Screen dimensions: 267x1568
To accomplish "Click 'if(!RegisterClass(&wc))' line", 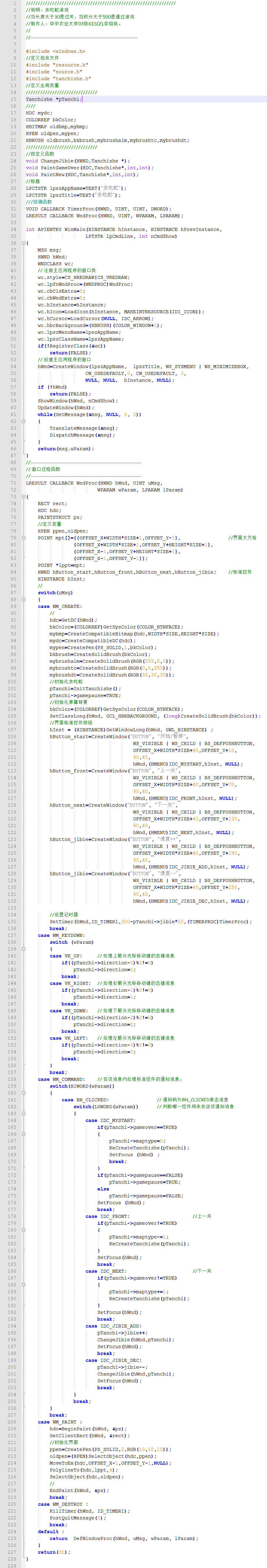I will coord(72,346).
